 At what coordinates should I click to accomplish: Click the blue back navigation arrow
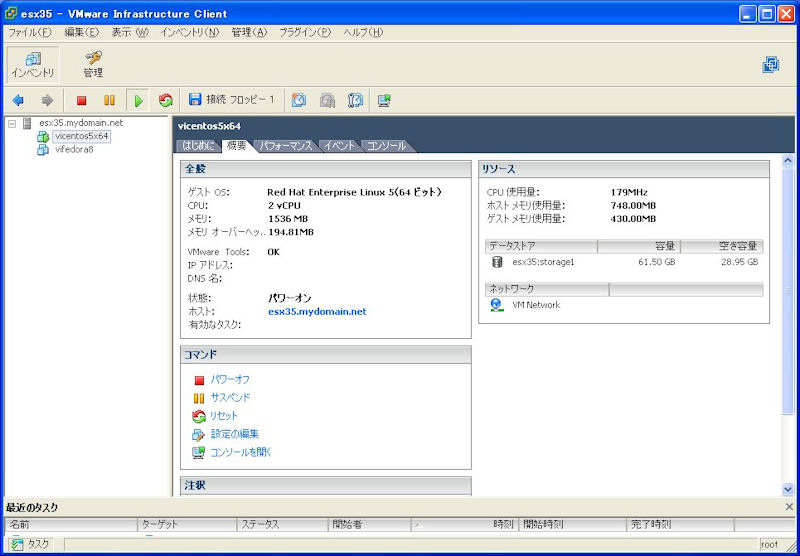(18, 100)
